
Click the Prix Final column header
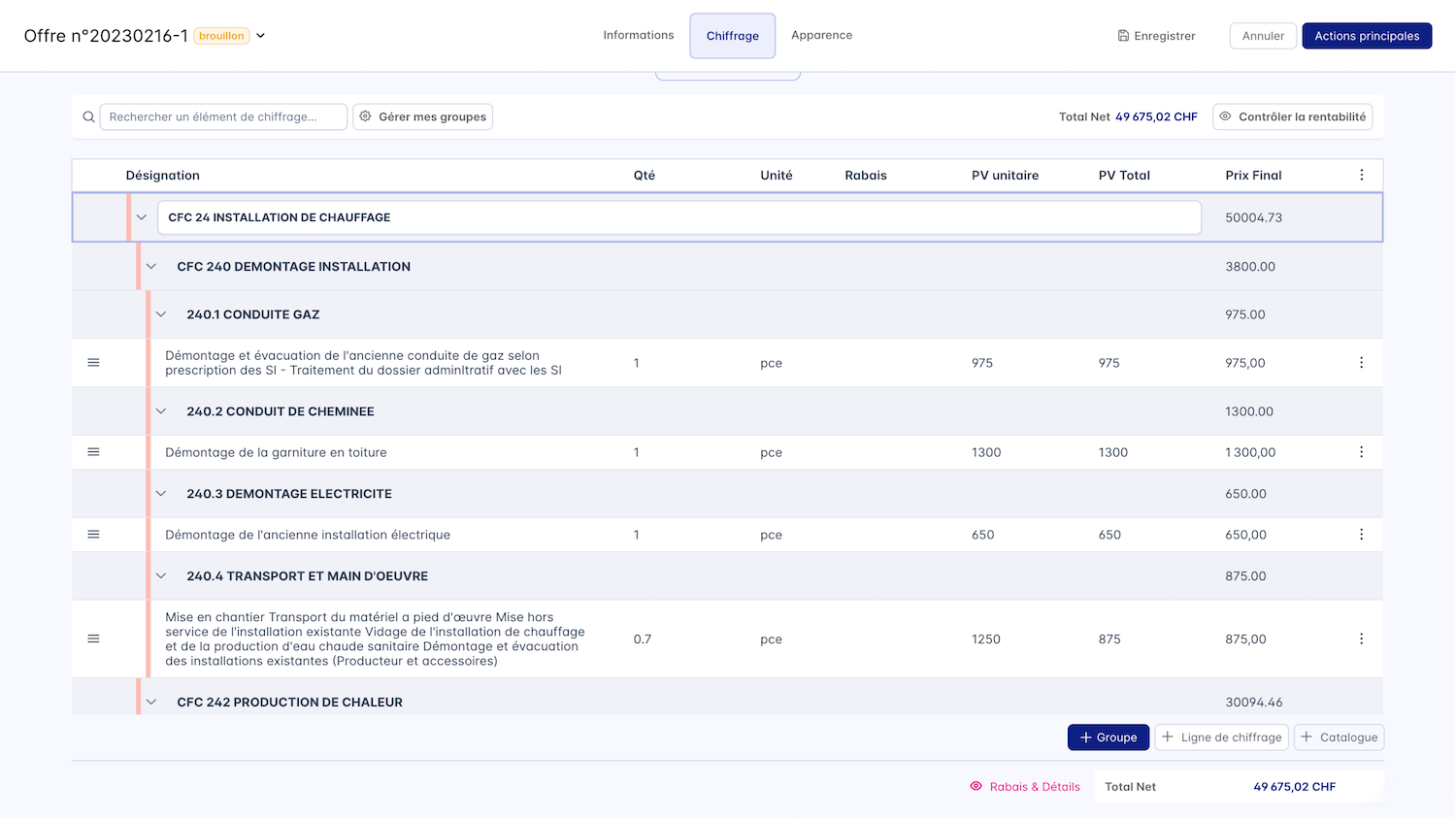pyautogui.click(x=1253, y=176)
